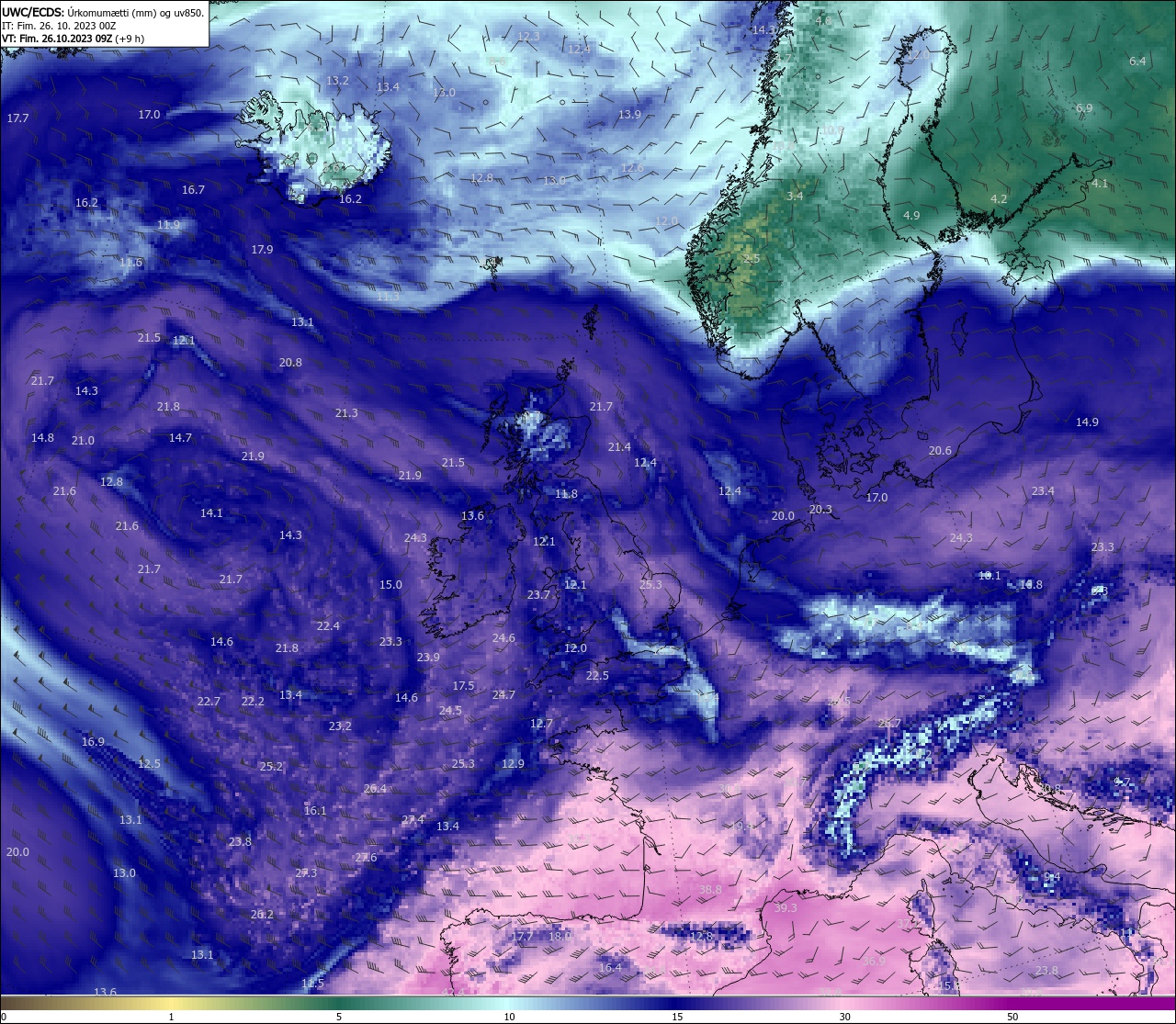The height and width of the screenshot is (1024, 1176).
Task: Click the '50' tick label on the color scale
Action: pyautogui.click(x=1012, y=1017)
